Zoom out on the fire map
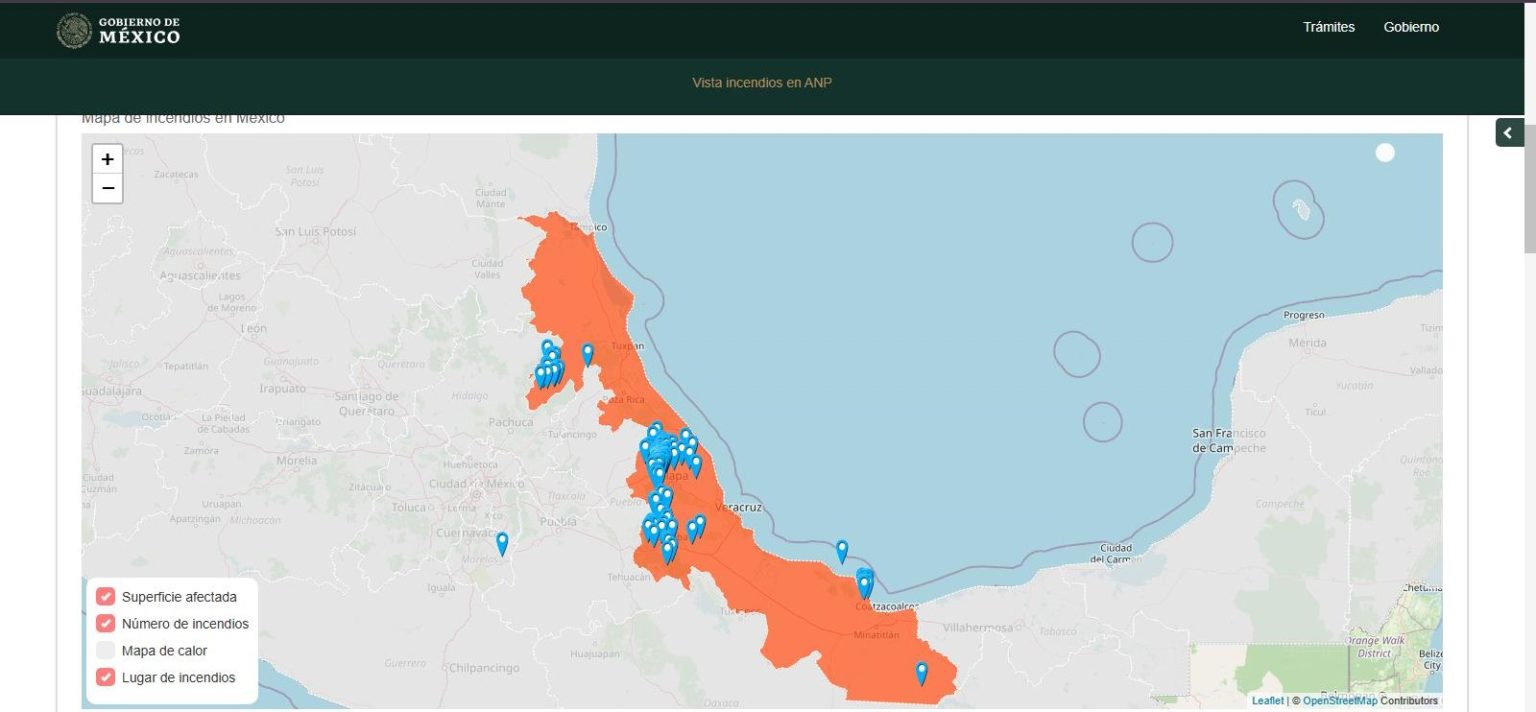The image size is (1536, 712). [108, 188]
